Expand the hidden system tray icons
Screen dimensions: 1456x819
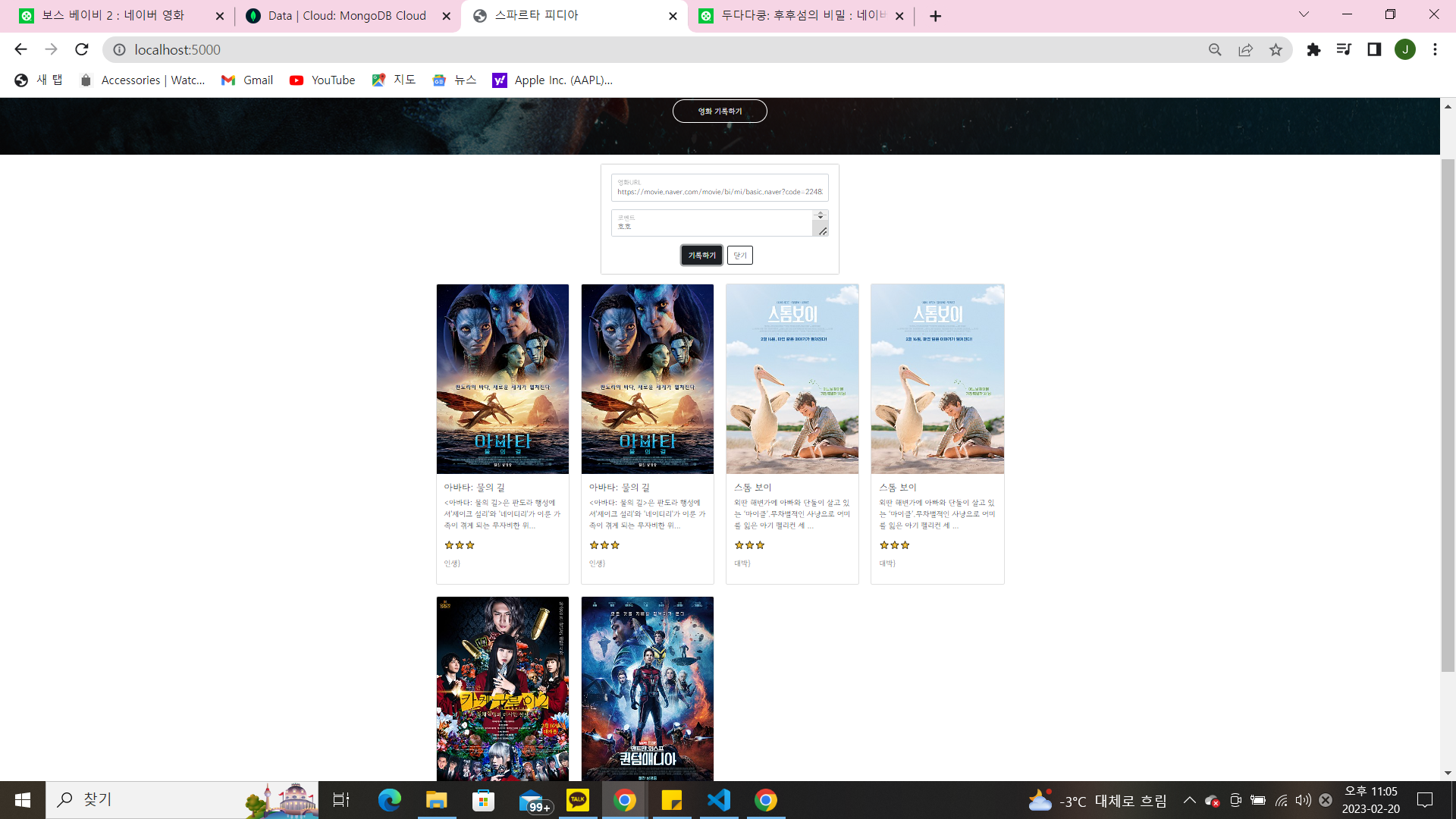(x=1189, y=800)
